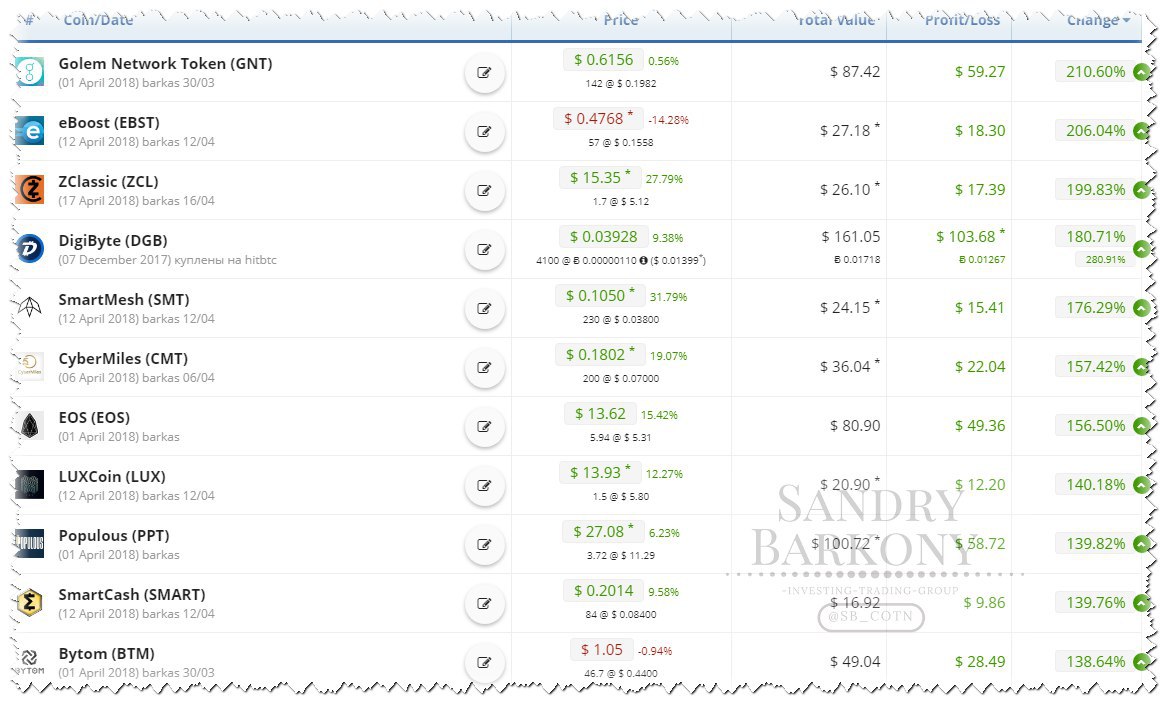1167x703 pixels.
Task: Click green up arrow beside 199.83%
Action: tap(1141, 190)
